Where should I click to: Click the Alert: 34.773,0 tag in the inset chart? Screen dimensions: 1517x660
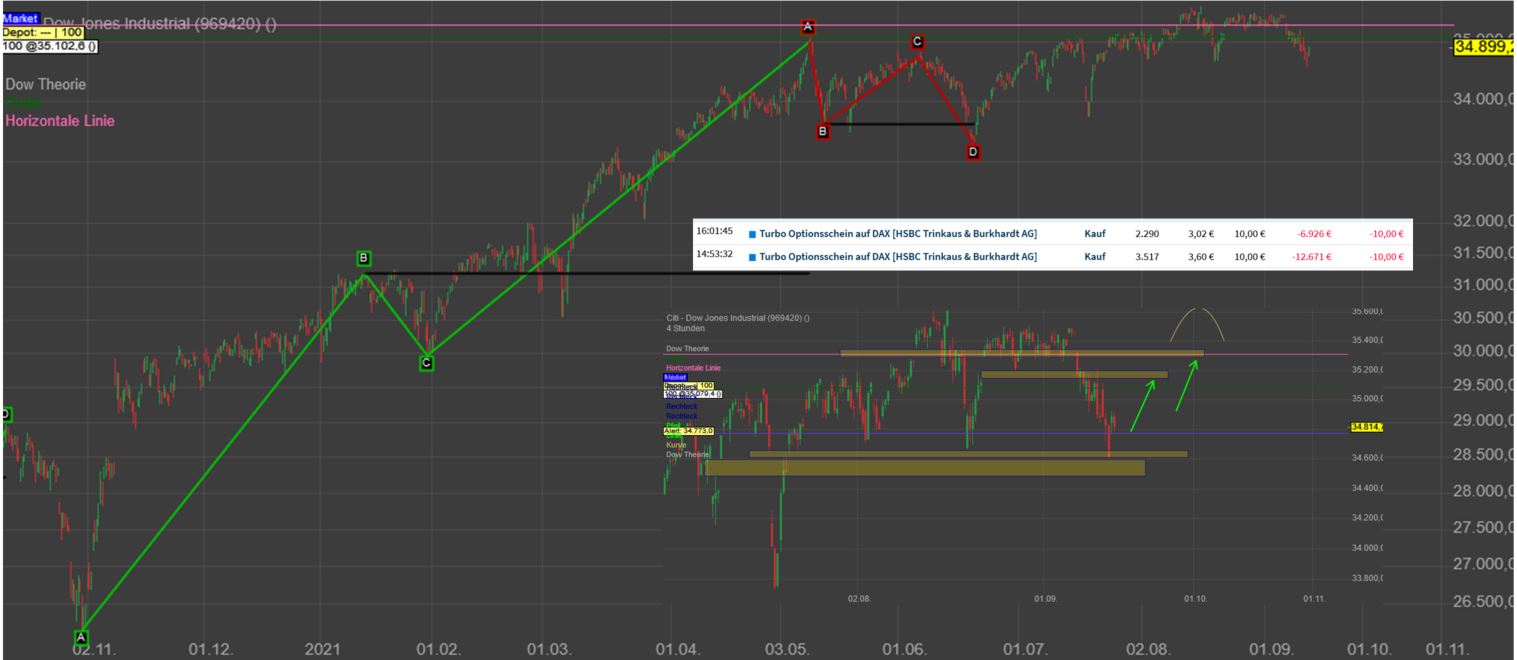687,431
